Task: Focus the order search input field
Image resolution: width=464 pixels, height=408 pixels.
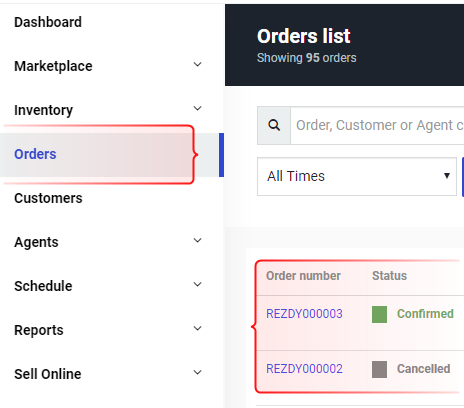Action: [x=377, y=125]
